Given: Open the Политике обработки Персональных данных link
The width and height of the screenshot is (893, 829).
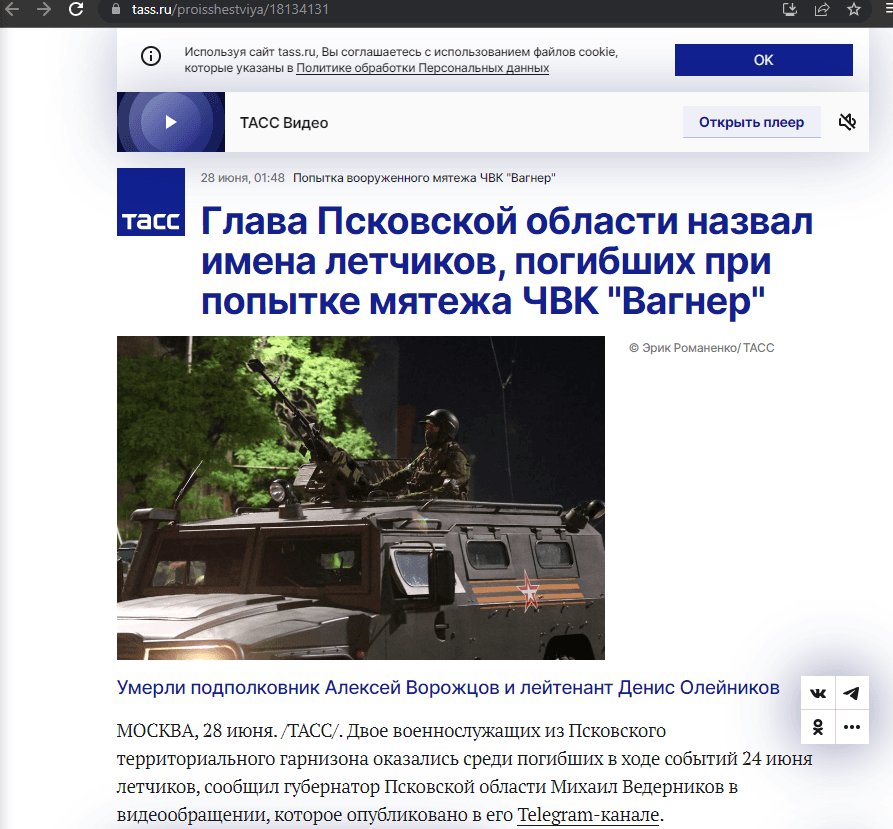Looking at the screenshot, I should pyautogui.click(x=423, y=68).
